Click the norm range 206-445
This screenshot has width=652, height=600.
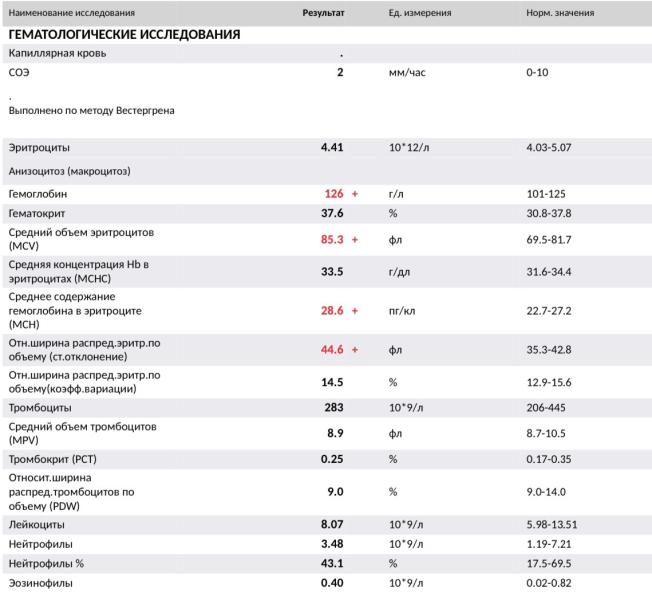(546, 407)
